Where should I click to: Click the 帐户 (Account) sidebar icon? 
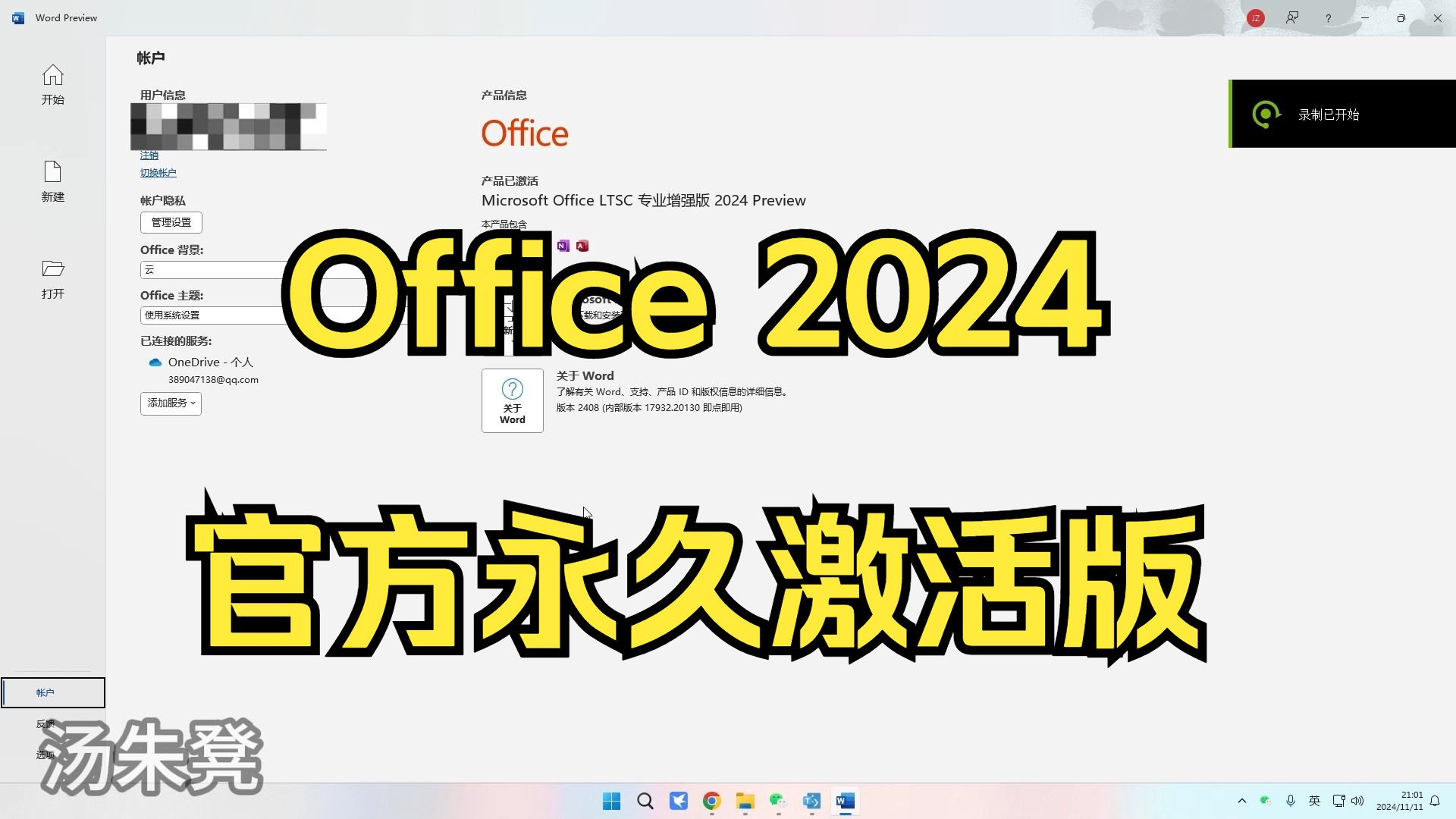(x=46, y=692)
